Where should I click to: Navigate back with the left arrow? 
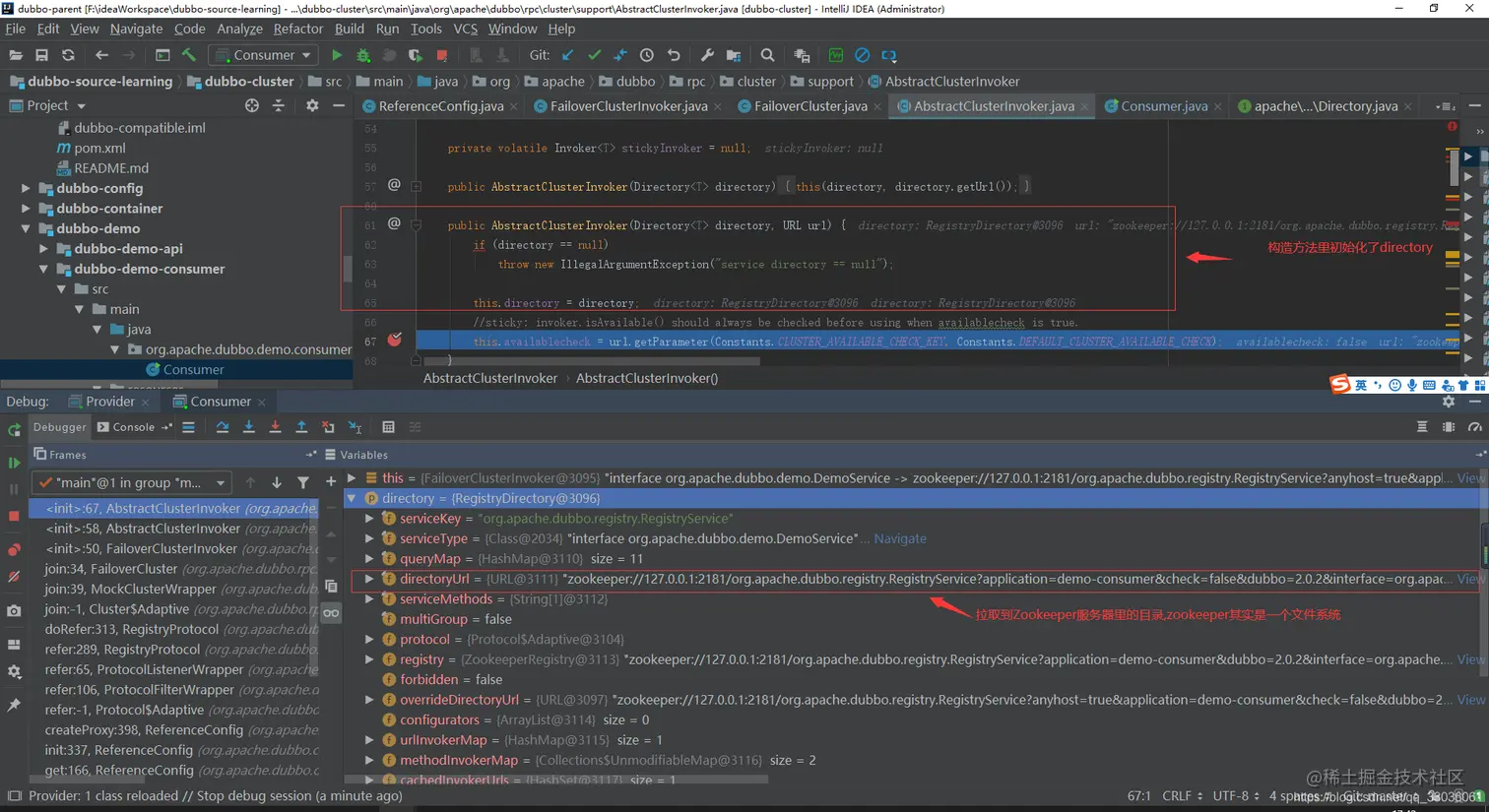click(101, 56)
